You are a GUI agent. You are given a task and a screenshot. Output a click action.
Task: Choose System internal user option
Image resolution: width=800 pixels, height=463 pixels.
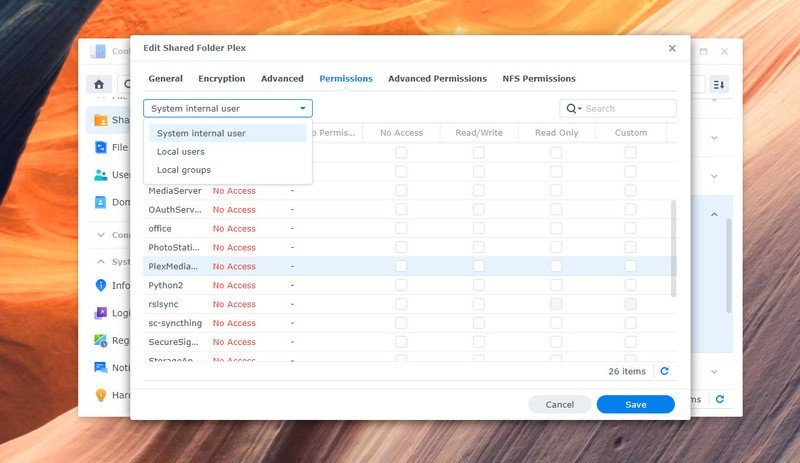point(228,133)
